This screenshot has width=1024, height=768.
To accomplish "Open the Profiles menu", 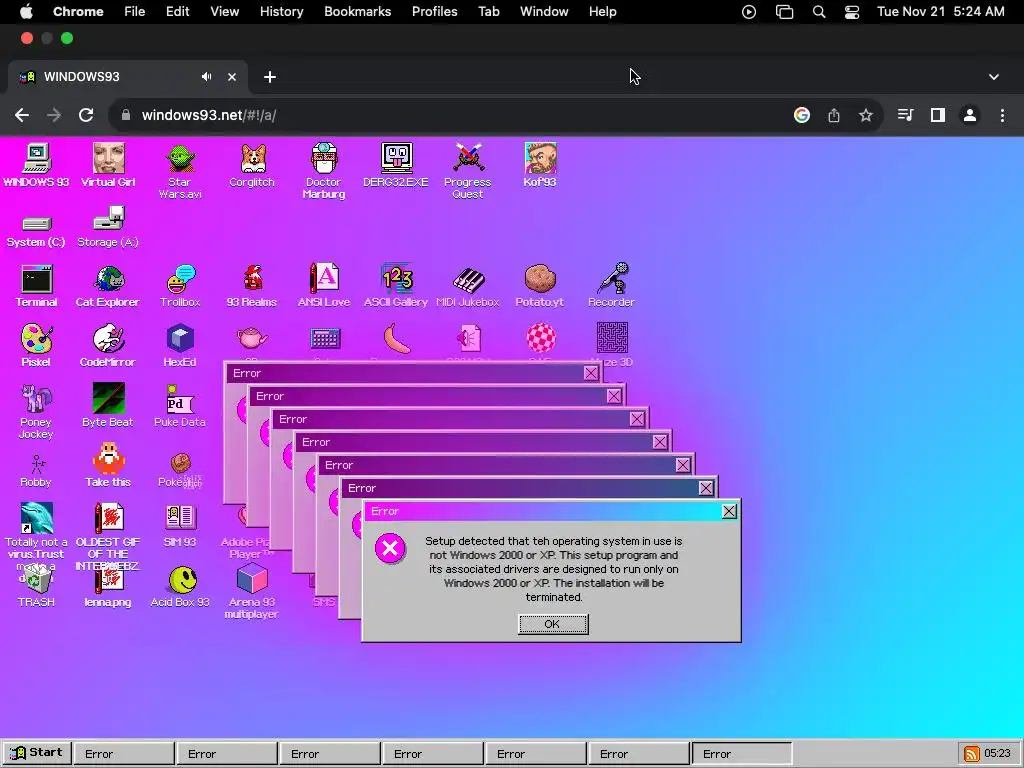I will (434, 12).
